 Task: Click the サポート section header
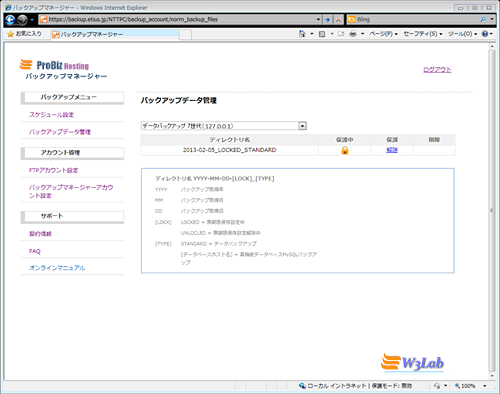pos(72,216)
